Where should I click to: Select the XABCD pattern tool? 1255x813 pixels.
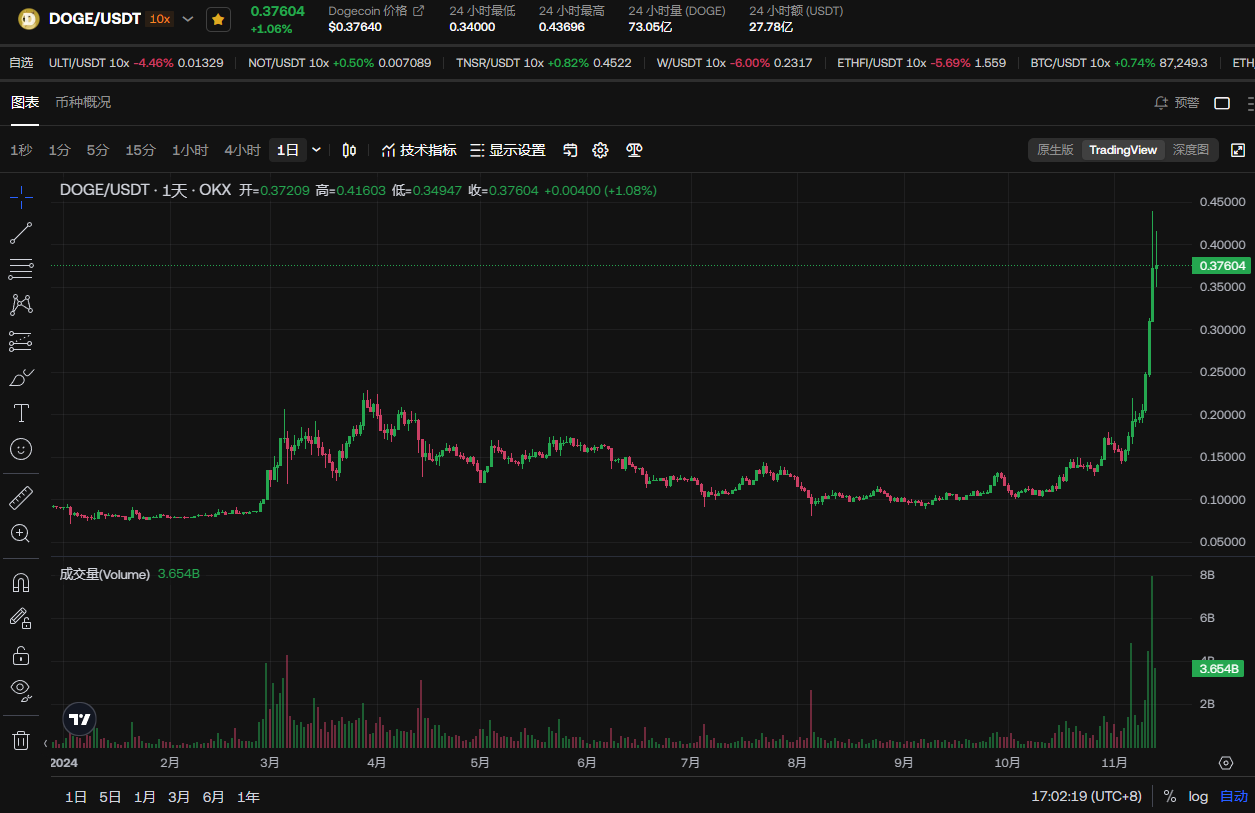pos(21,305)
